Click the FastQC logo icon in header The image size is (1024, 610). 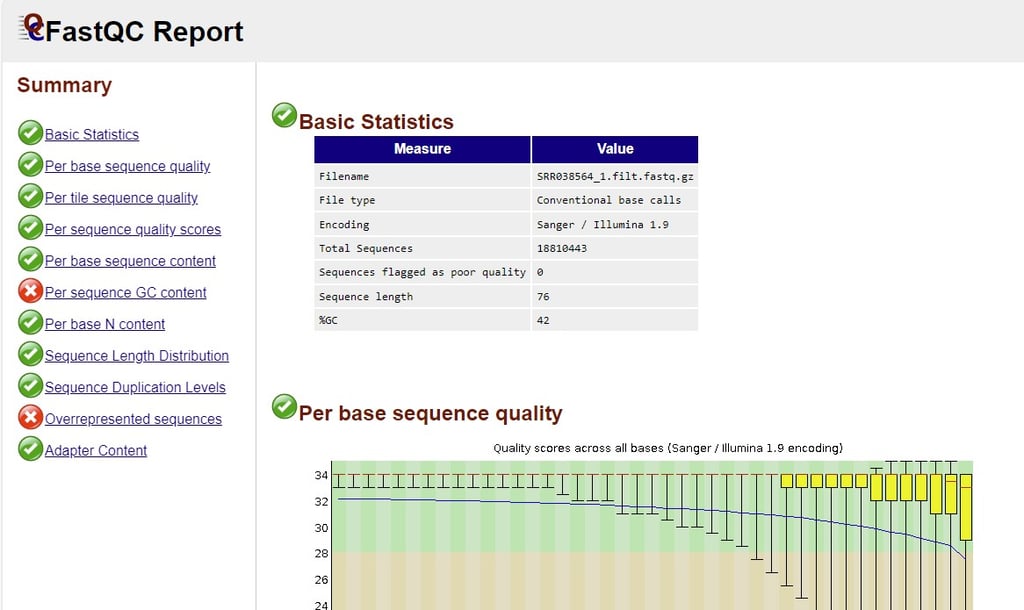click(x=31, y=28)
